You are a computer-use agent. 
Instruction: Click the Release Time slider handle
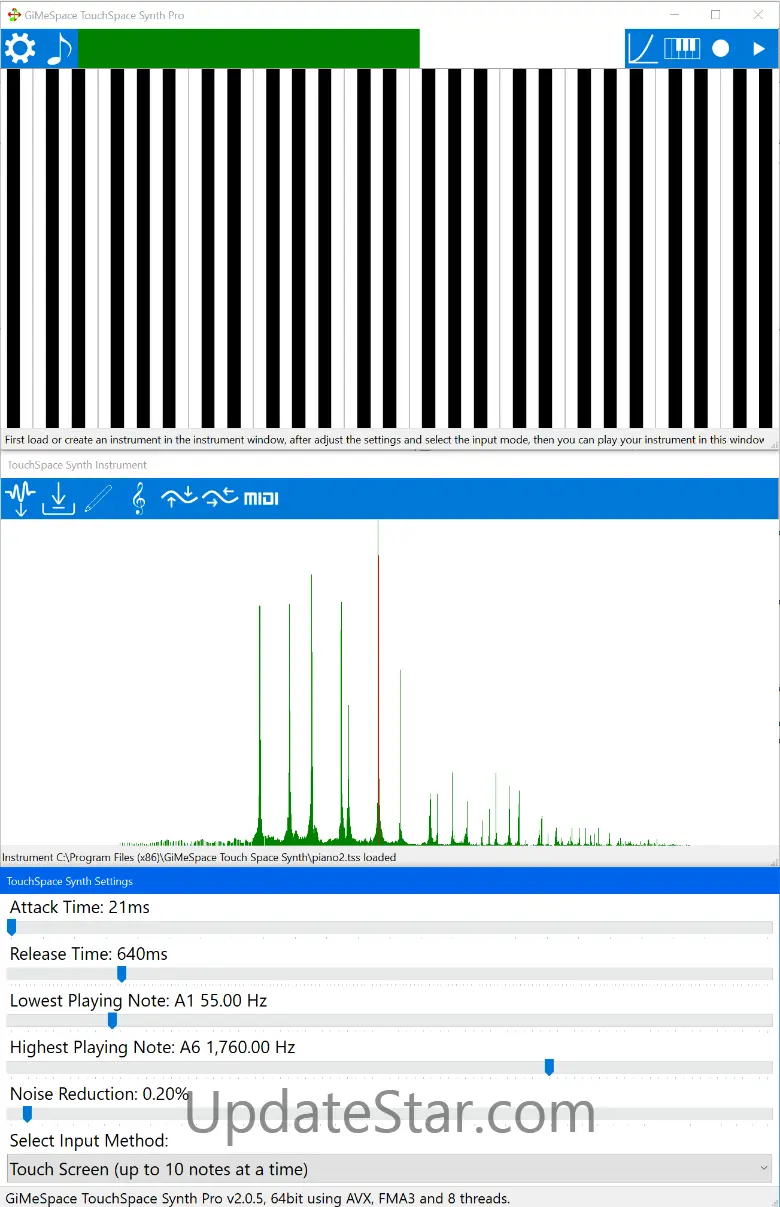tap(122, 974)
